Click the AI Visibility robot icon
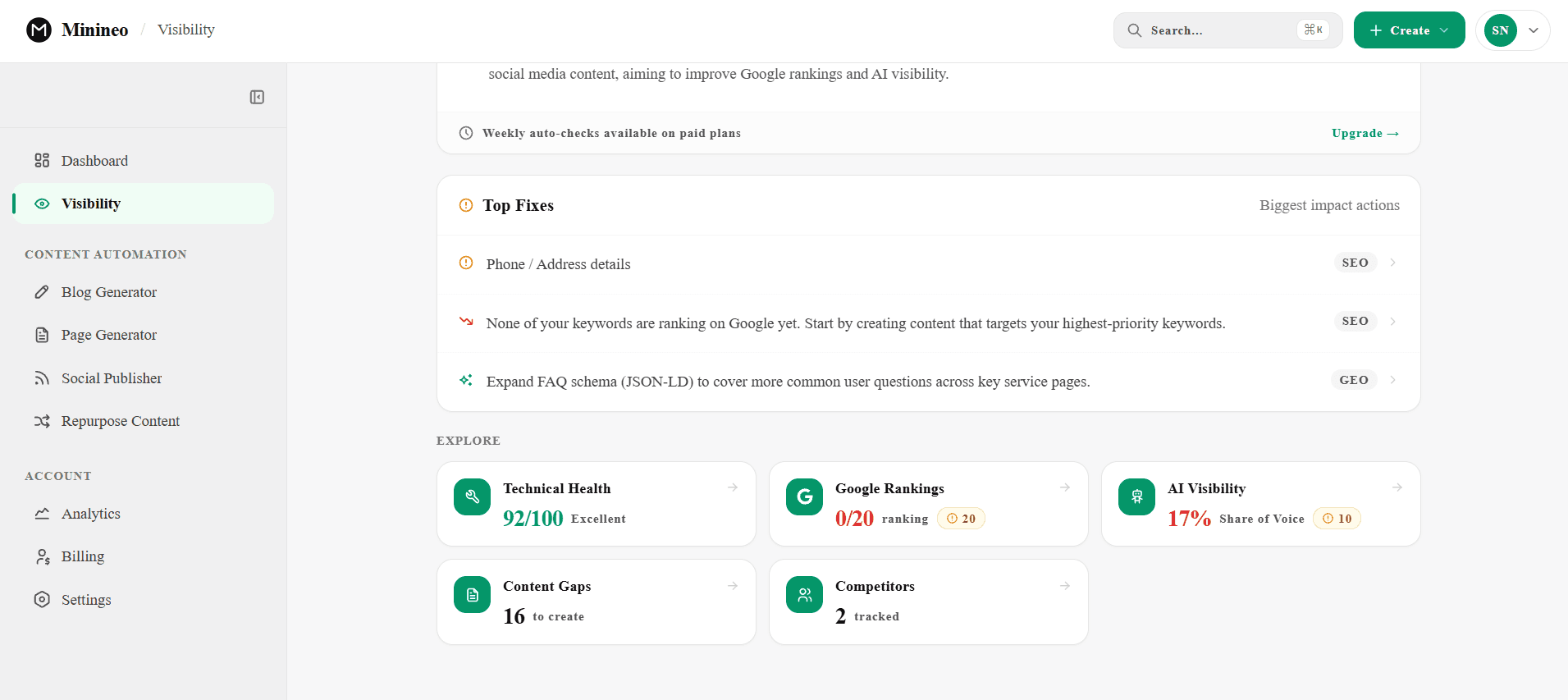This screenshot has height=700, width=1568. (x=1136, y=496)
